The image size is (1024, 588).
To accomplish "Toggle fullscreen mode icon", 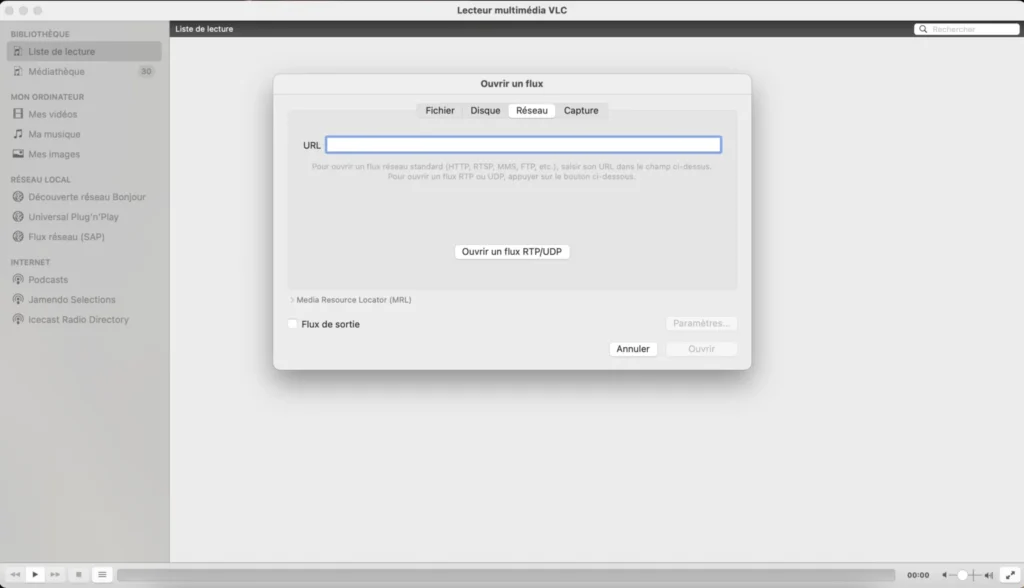I will 1010,575.
